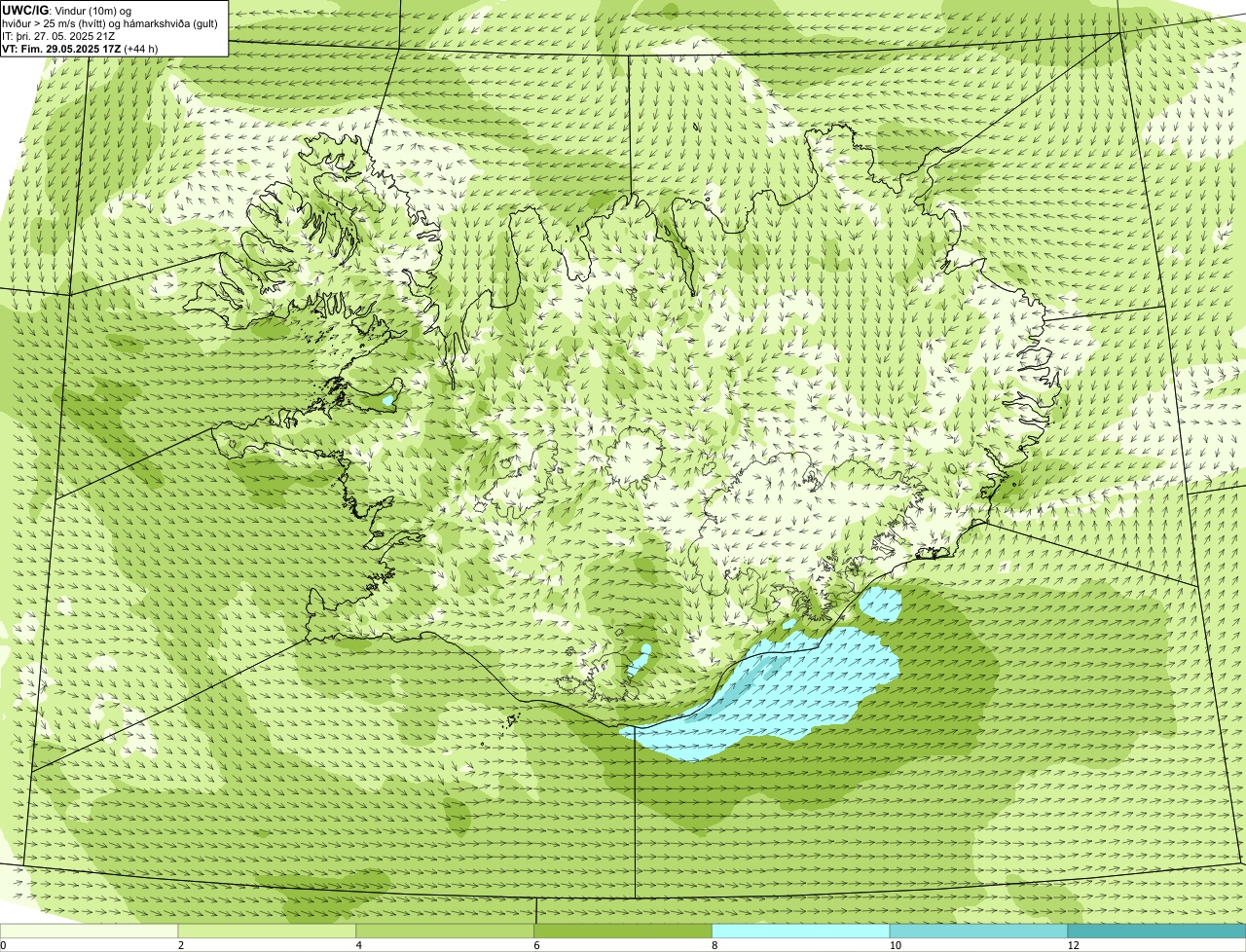1246x952 pixels.
Task: Click the "IT: þri. 27. 05. 2025 21Z" line
Action: click(x=58, y=35)
